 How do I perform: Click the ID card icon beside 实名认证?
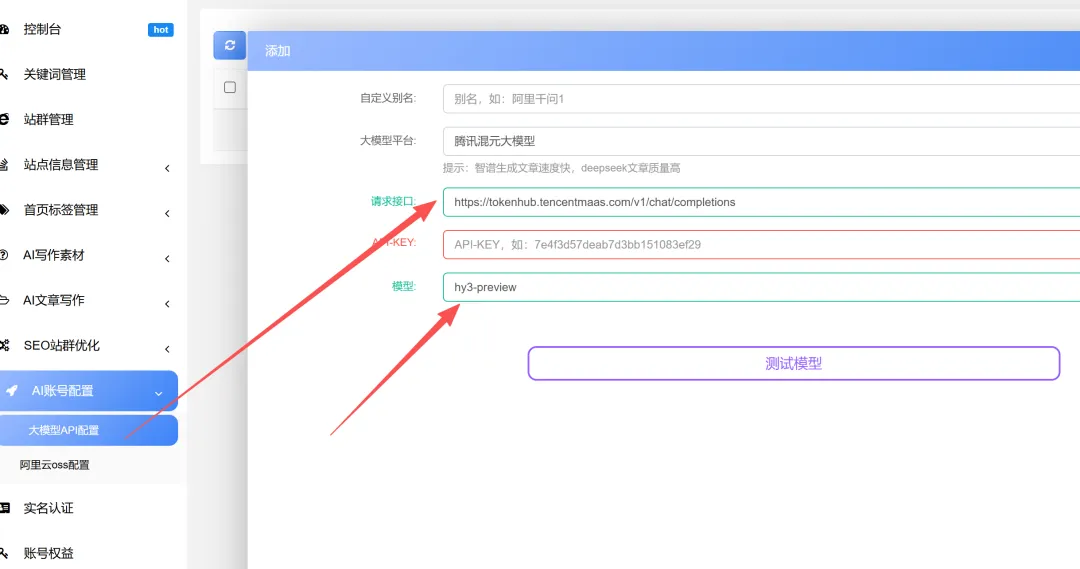4,508
